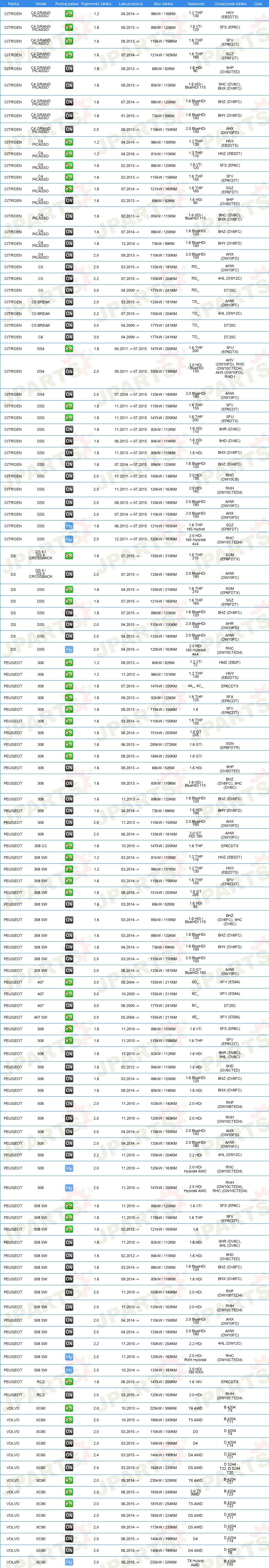Click the Moc silnika column header
The height and width of the screenshot is (1568, 269).
(x=163, y=4)
